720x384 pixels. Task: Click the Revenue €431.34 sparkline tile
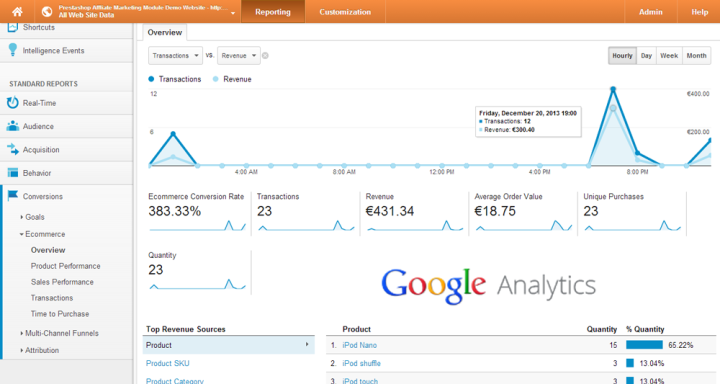coord(415,225)
